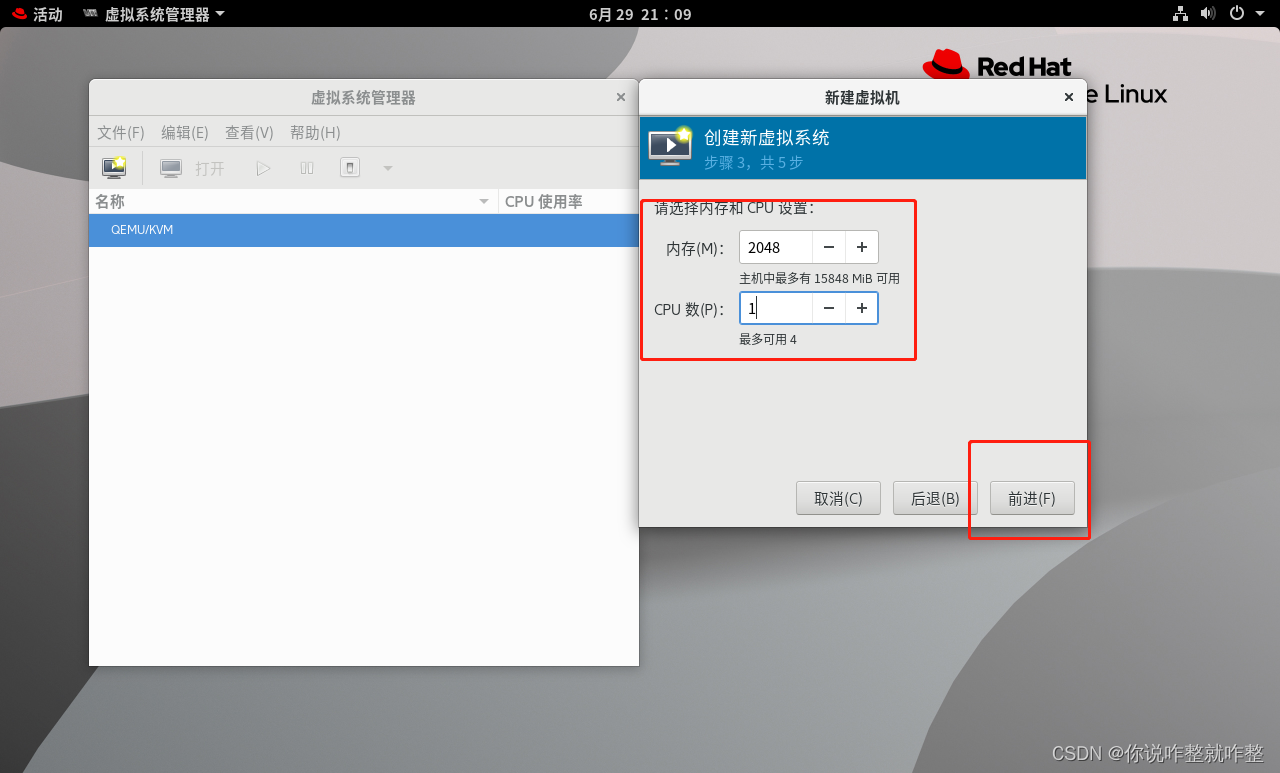Click the 取消(C) button
The height and width of the screenshot is (773, 1280).
coord(838,498)
